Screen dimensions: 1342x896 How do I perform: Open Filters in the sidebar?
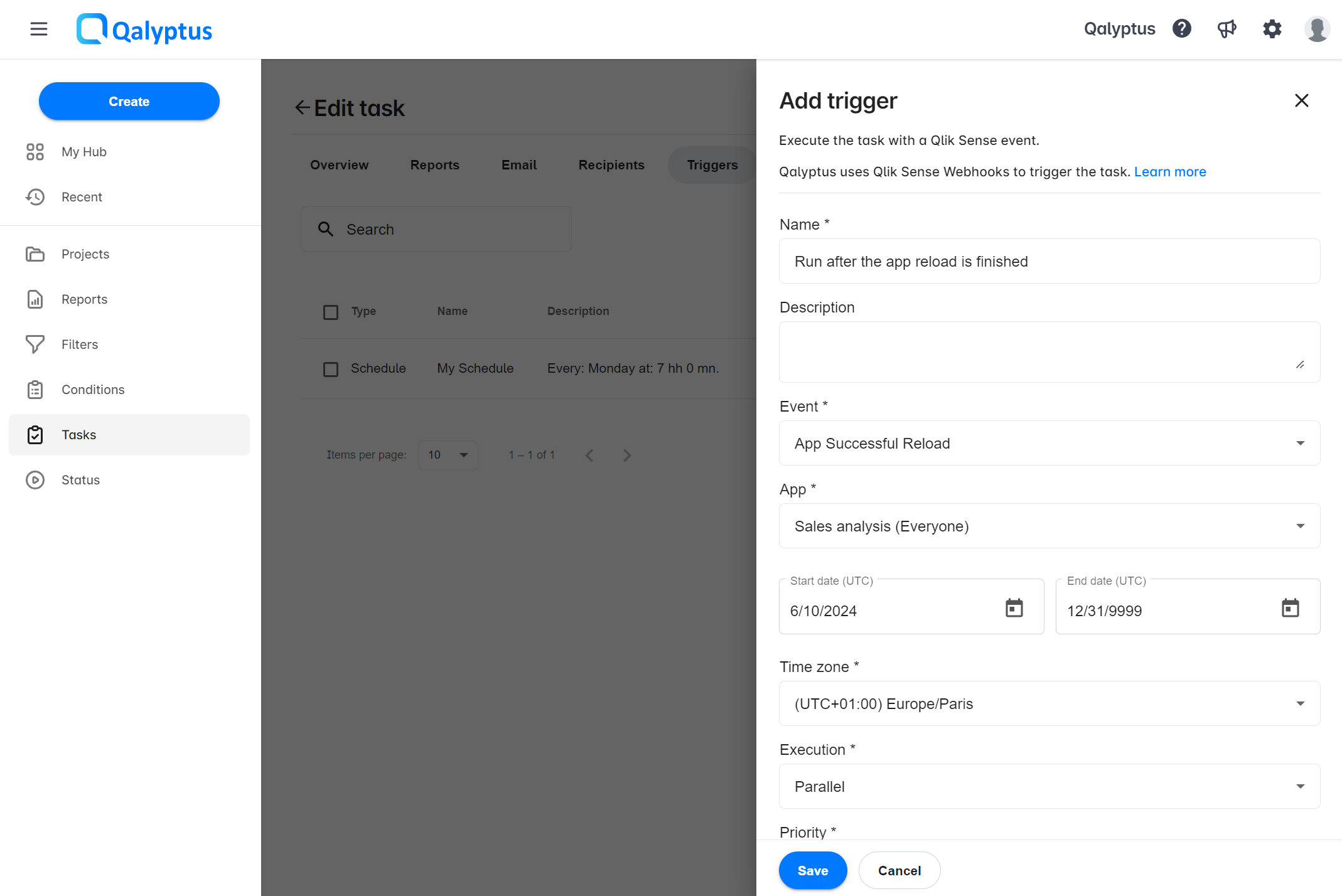(80, 344)
